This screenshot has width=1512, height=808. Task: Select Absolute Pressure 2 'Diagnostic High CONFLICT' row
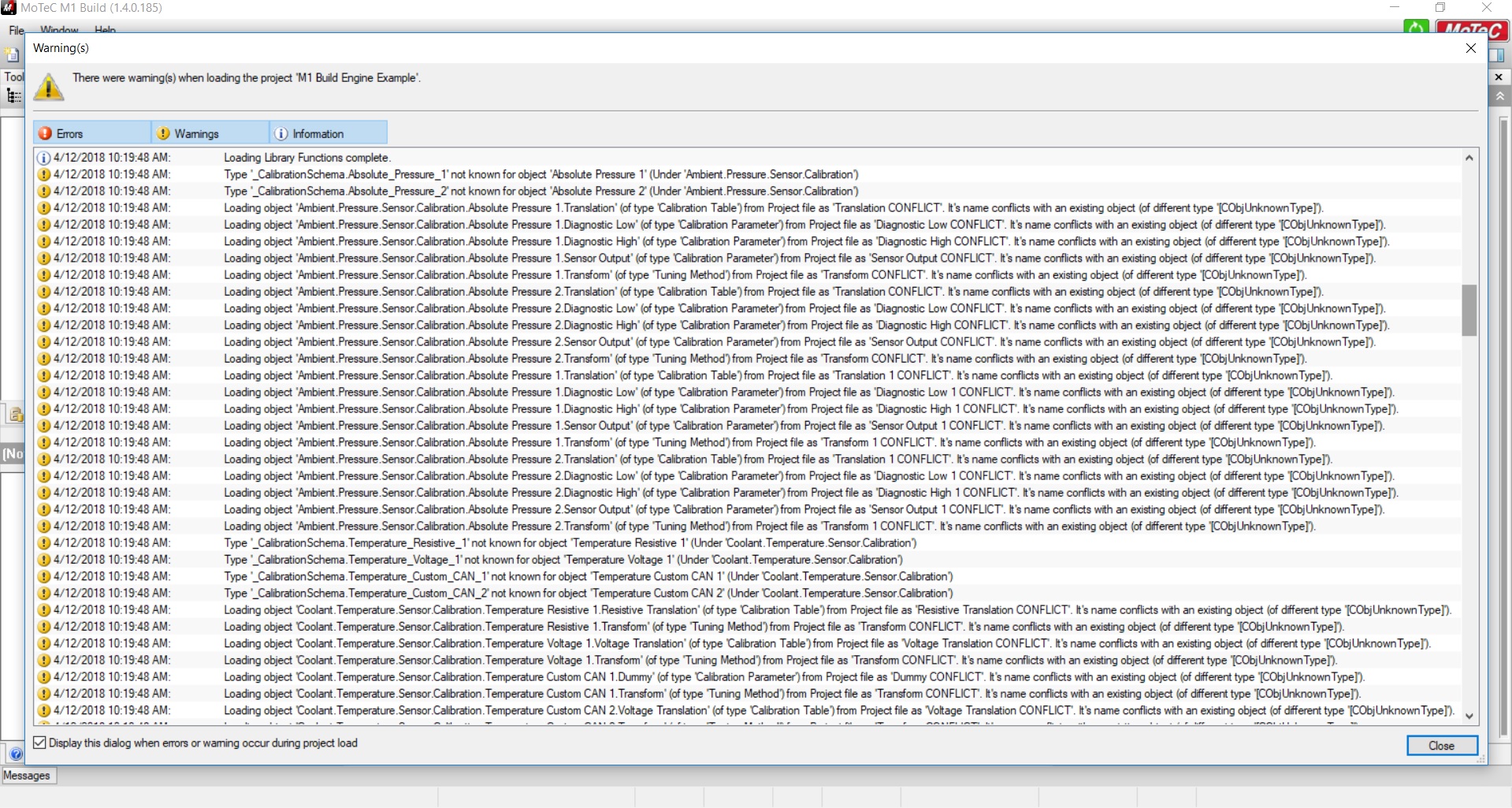coord(749,325)
